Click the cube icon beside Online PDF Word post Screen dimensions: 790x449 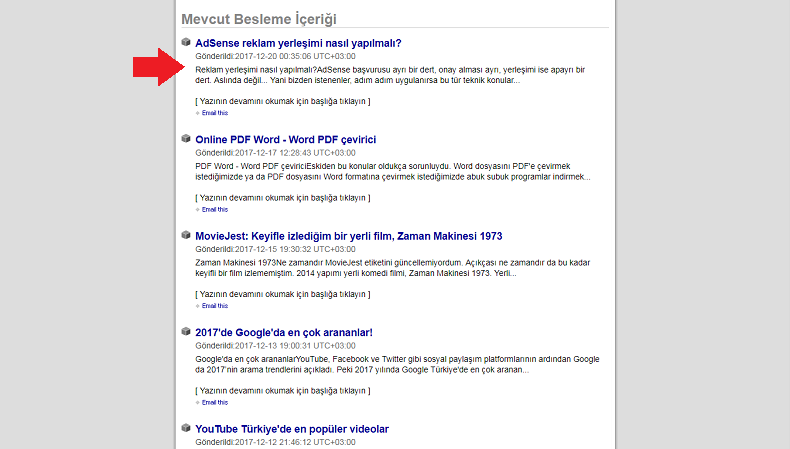point(186,138)
